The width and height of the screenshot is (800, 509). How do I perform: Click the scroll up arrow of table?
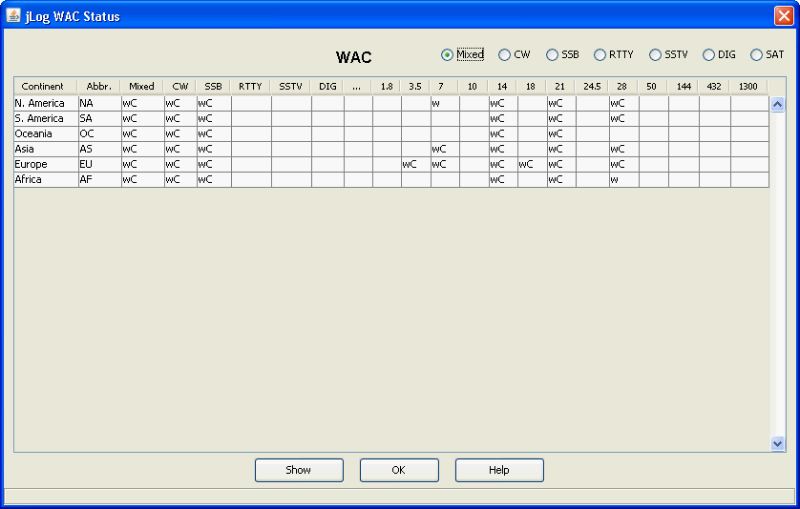click(778, 103)
